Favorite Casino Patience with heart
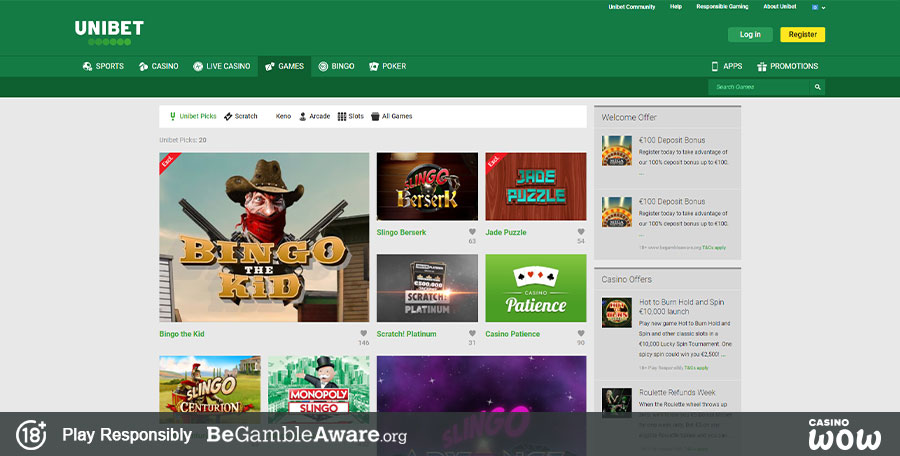 click(x=581, y=333)
